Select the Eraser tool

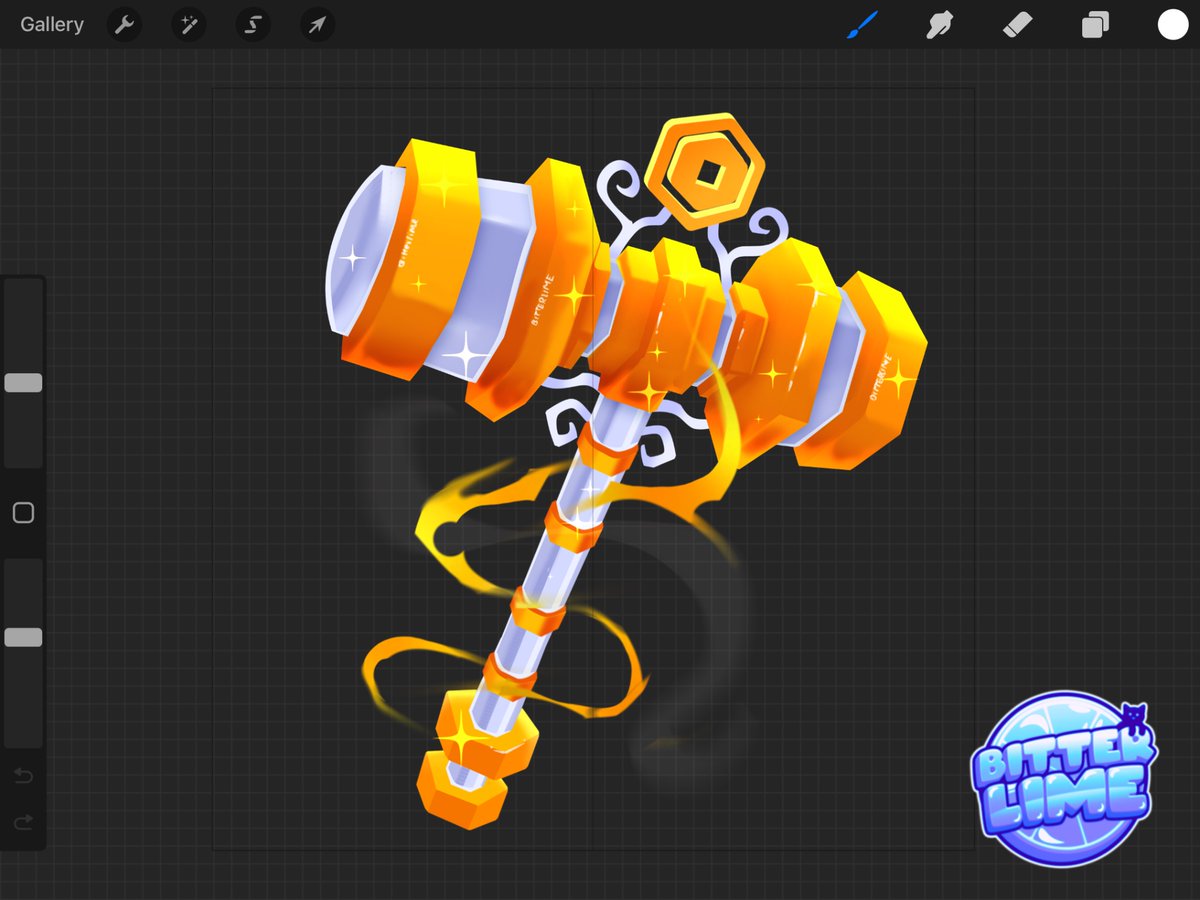click(1017, 25)
